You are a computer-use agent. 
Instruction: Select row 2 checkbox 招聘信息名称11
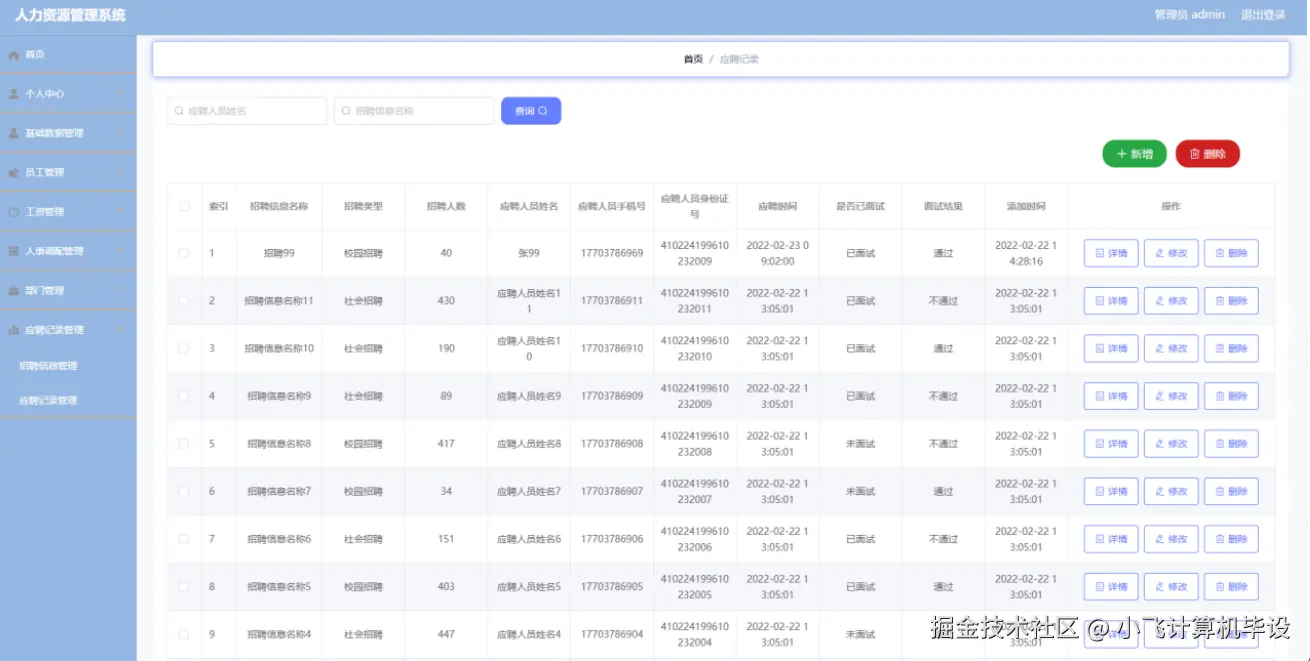184,301
